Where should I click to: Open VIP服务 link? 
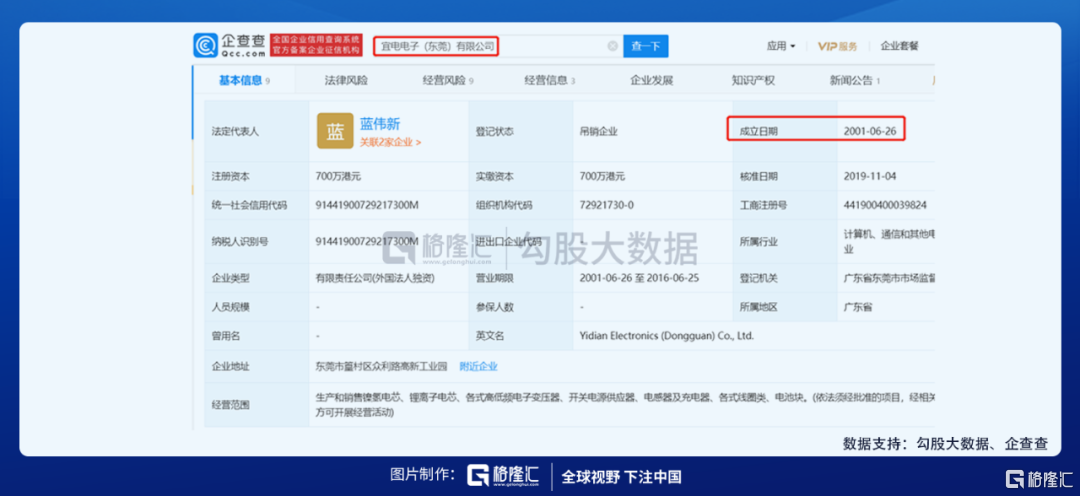tap(838, 46)
